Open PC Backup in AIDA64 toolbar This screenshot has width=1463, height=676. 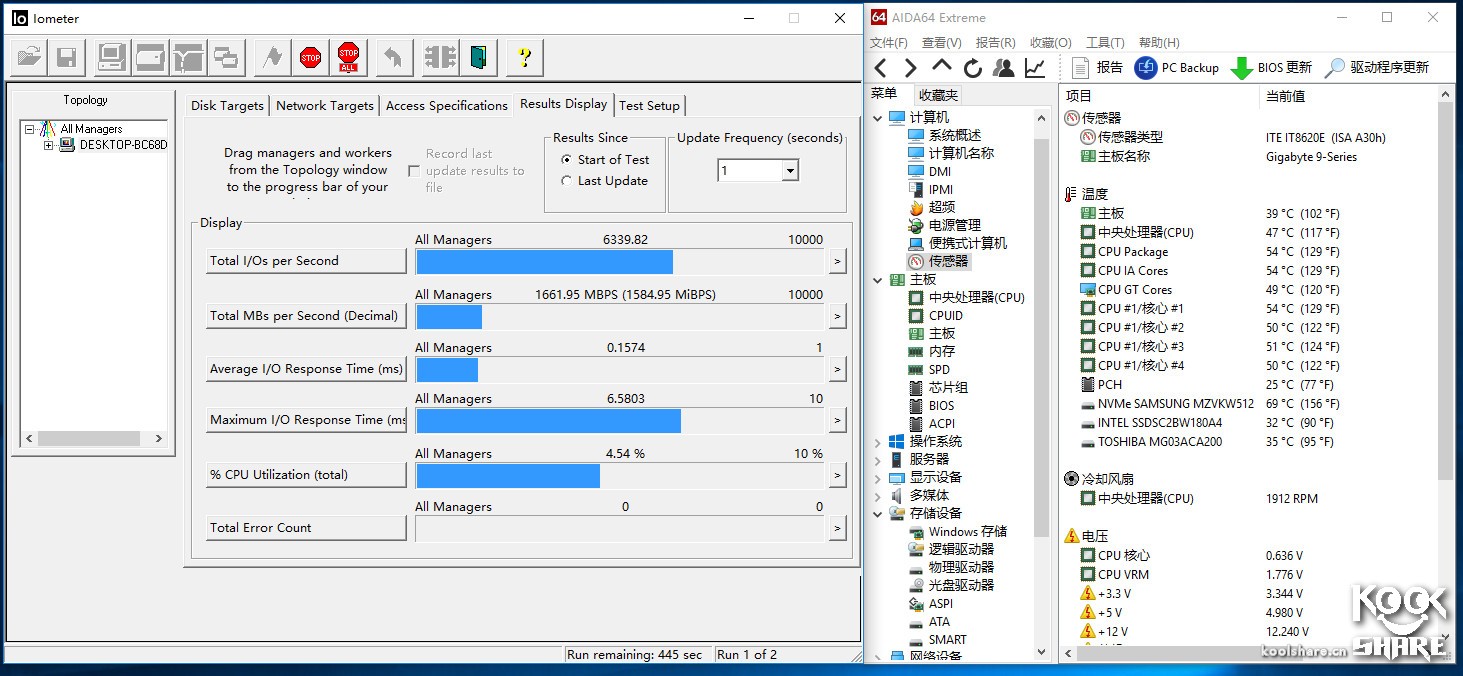[1177, 68]
